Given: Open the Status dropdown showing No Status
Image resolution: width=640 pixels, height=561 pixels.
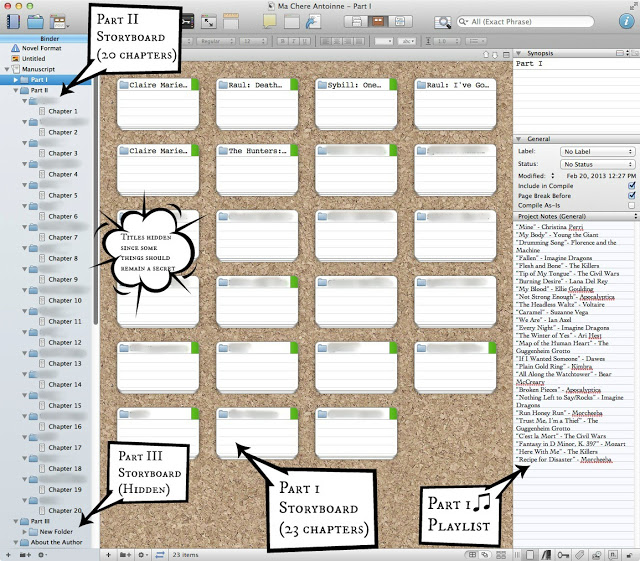Looking at the screenshot, I should pyautogui.click(x=597, y=163).
